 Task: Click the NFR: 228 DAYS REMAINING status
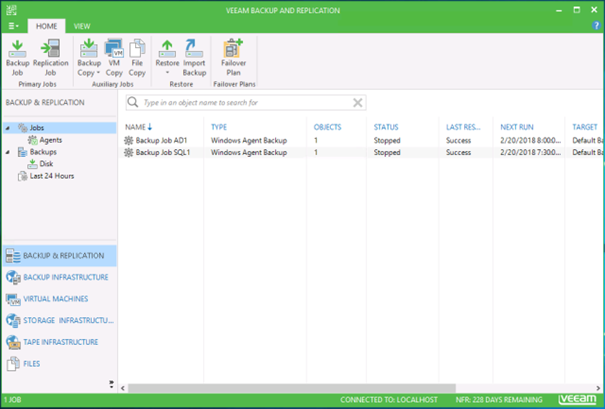(x=499, y=400)
